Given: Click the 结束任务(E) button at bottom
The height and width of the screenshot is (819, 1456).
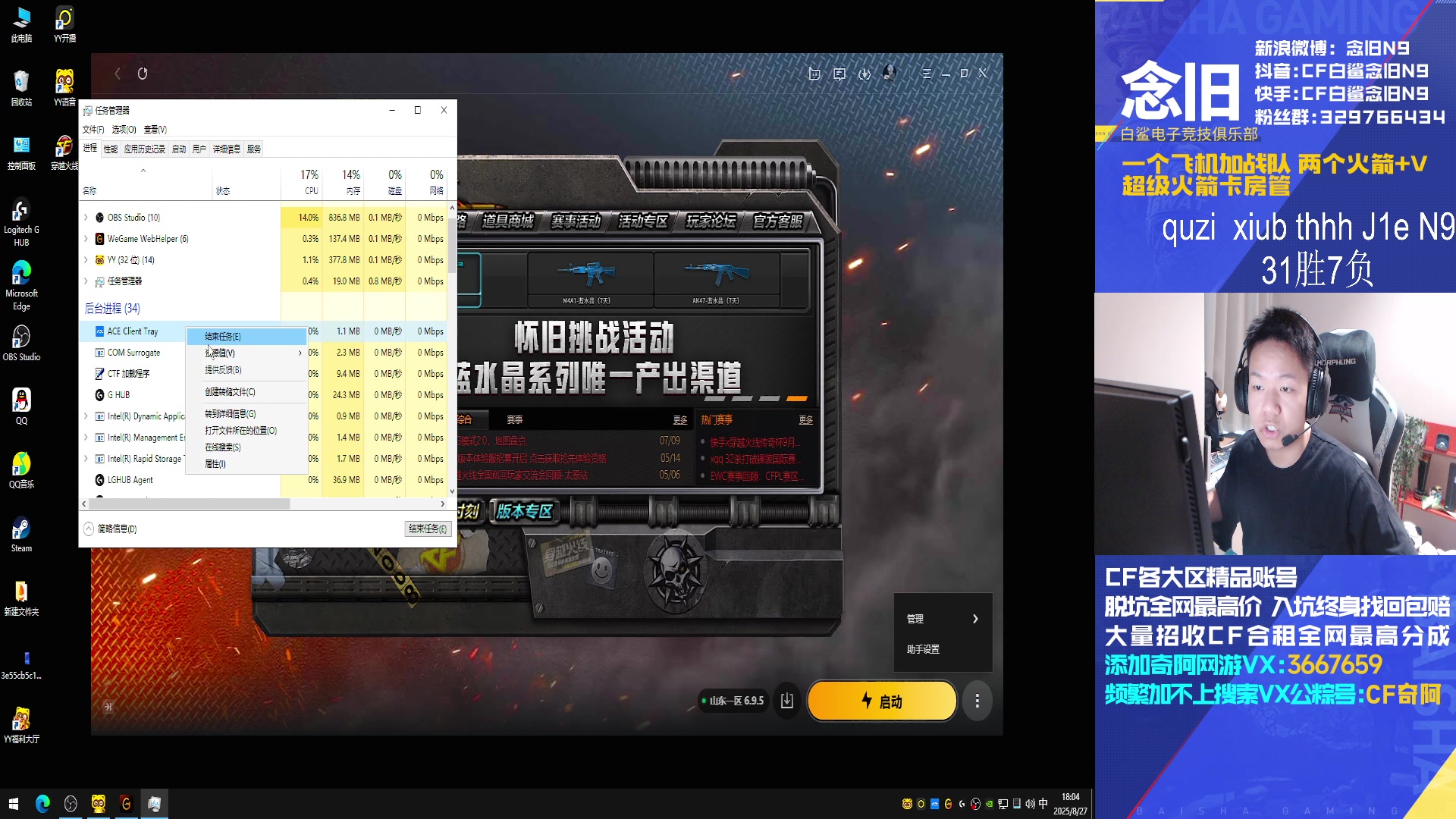Looking at the screenshot, I should (428, 529).
